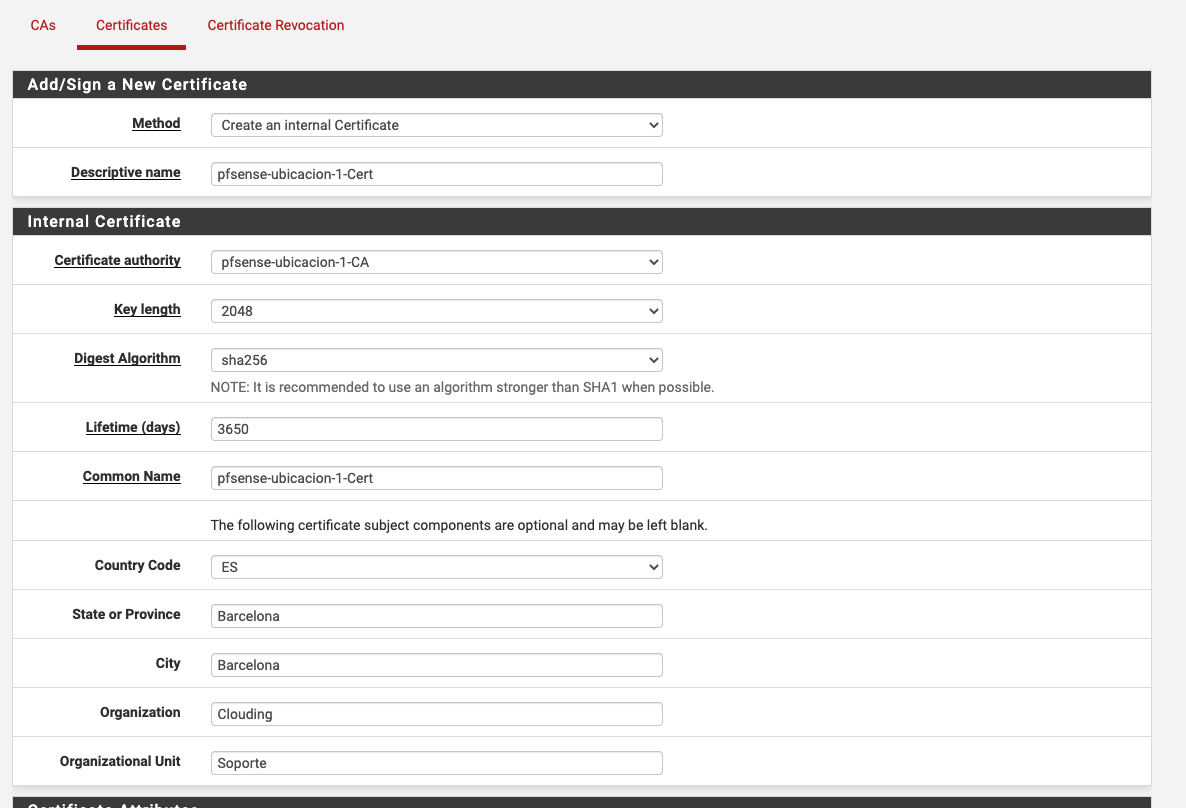The width and height of the screenshot is (1186, 808).
Task: Click the Add/Sign a New Certificate header
Action: pos(582,85)
